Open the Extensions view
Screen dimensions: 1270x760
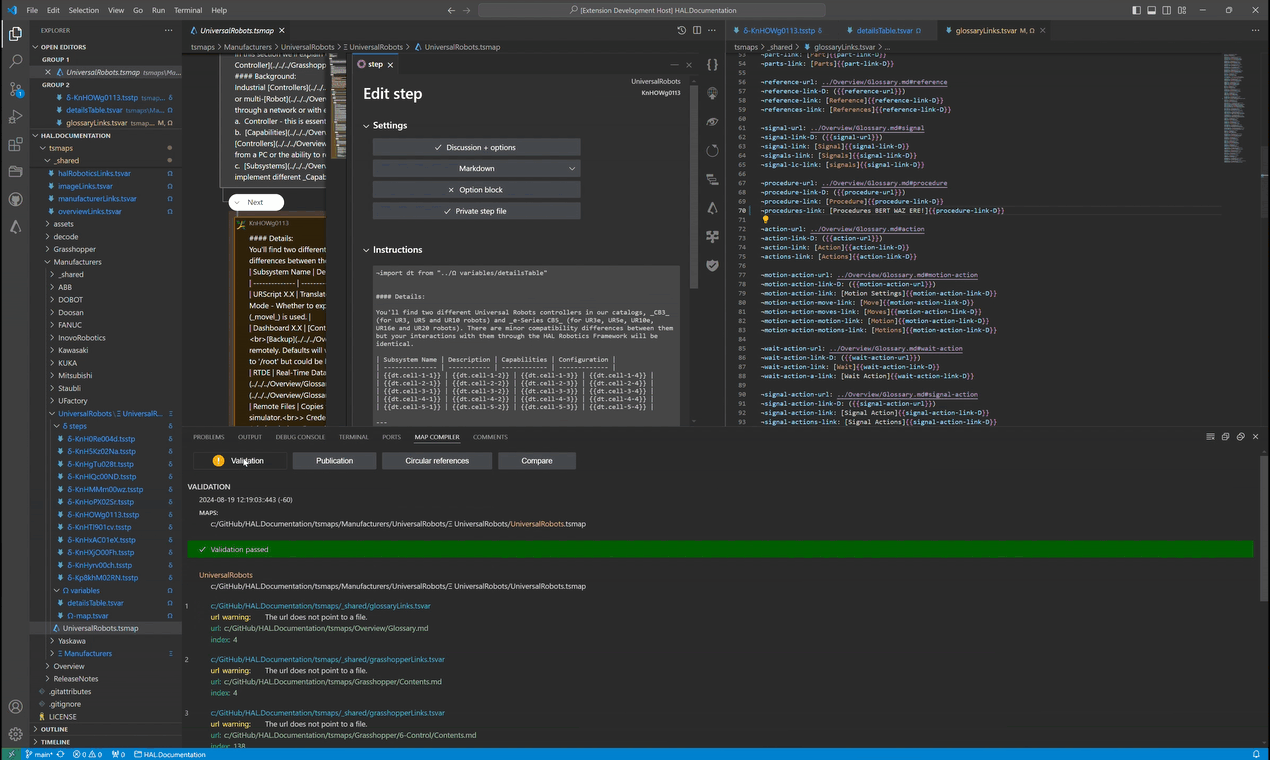tap(15, 145)
